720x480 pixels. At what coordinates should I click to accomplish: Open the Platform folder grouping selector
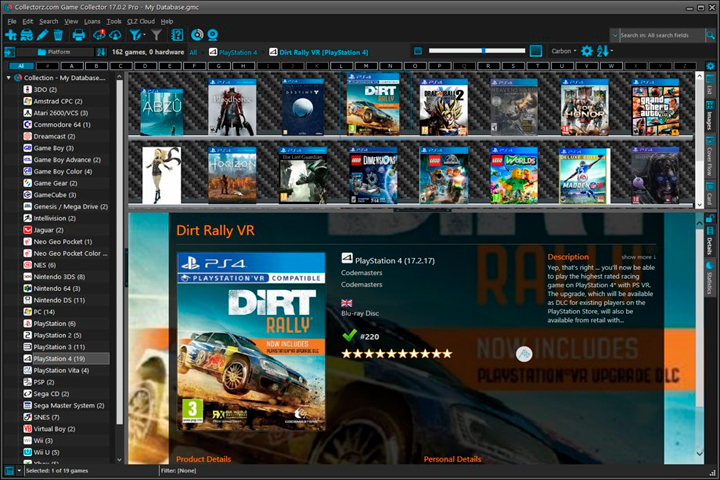coord(54,52)
